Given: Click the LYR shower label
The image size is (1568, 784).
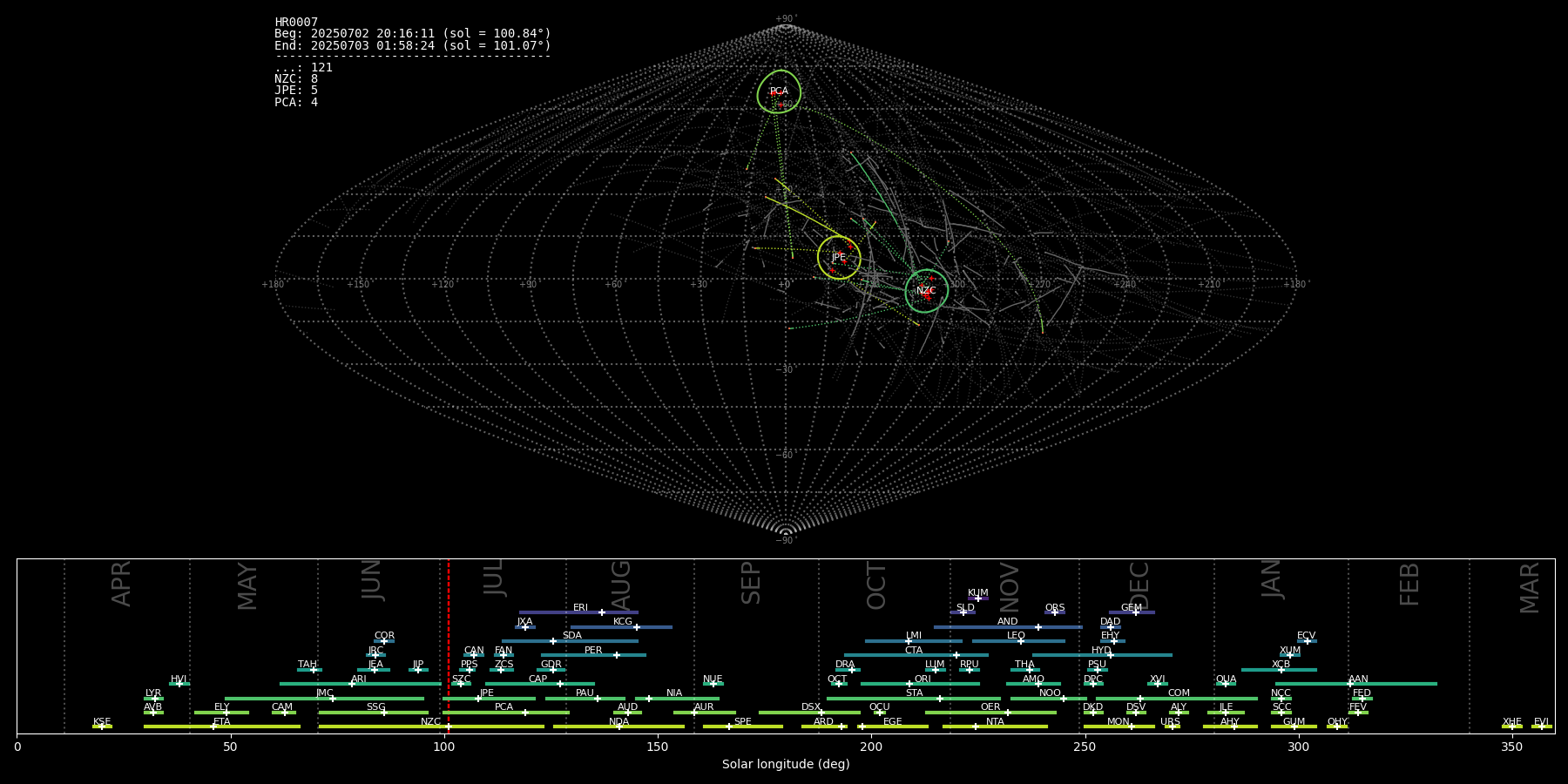Looking at the screenshot, I should [x=153, y=693].
